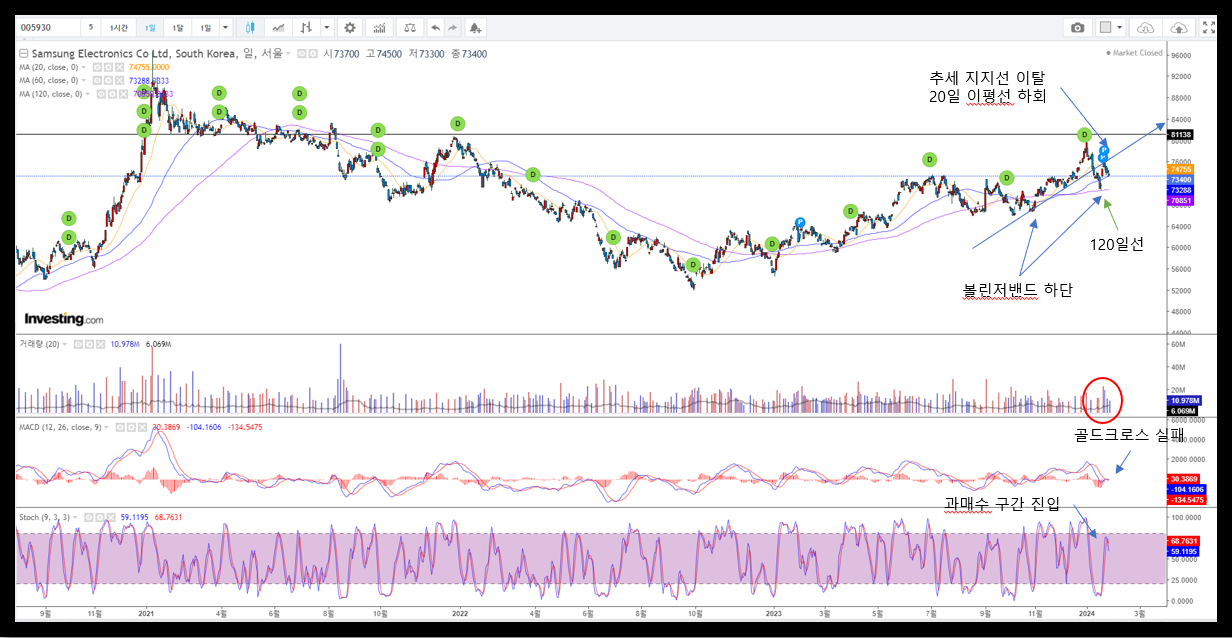Save chart layout to cloud
The width and height of the screenshot is (1232, 638).
click(1179, 28)
